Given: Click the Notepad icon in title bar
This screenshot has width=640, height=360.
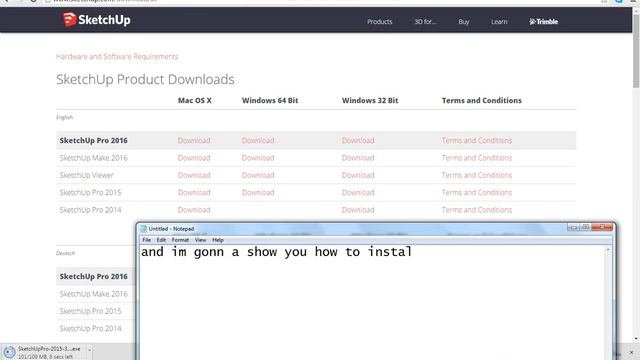Looking at the screenshot, I should pos(144,229).
